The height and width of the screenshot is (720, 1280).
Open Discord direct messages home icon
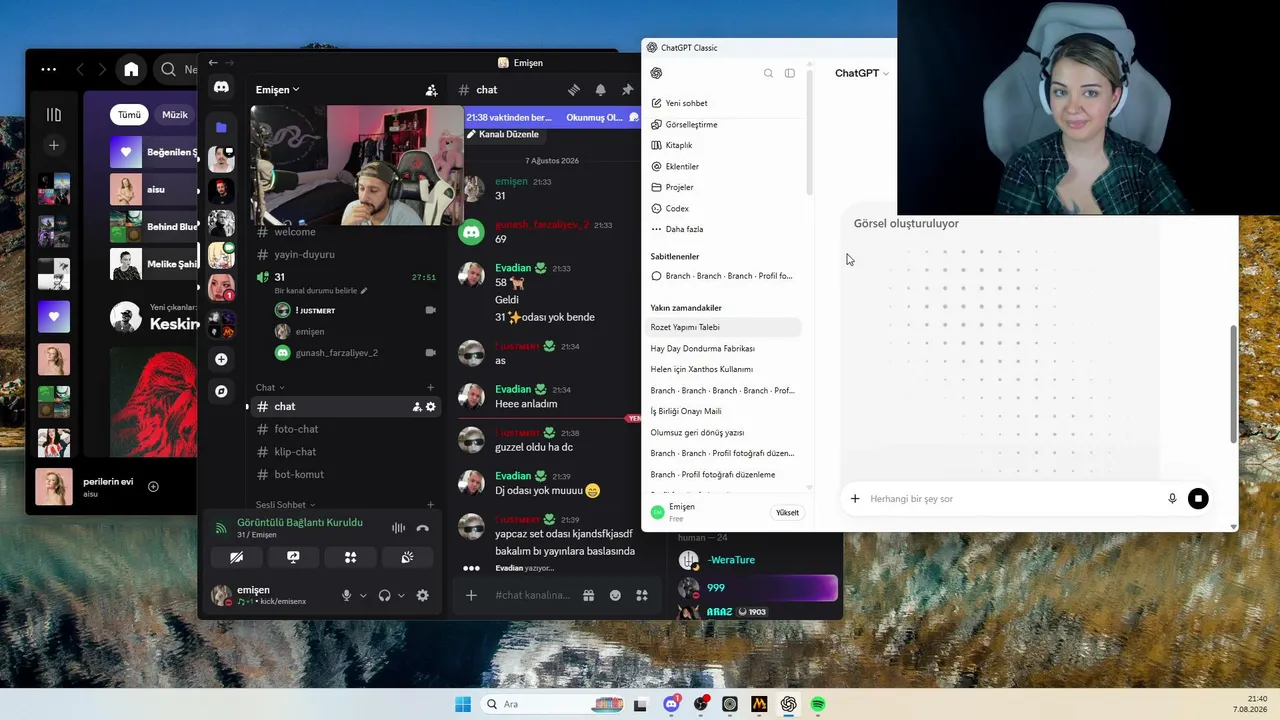click(221, 87)
